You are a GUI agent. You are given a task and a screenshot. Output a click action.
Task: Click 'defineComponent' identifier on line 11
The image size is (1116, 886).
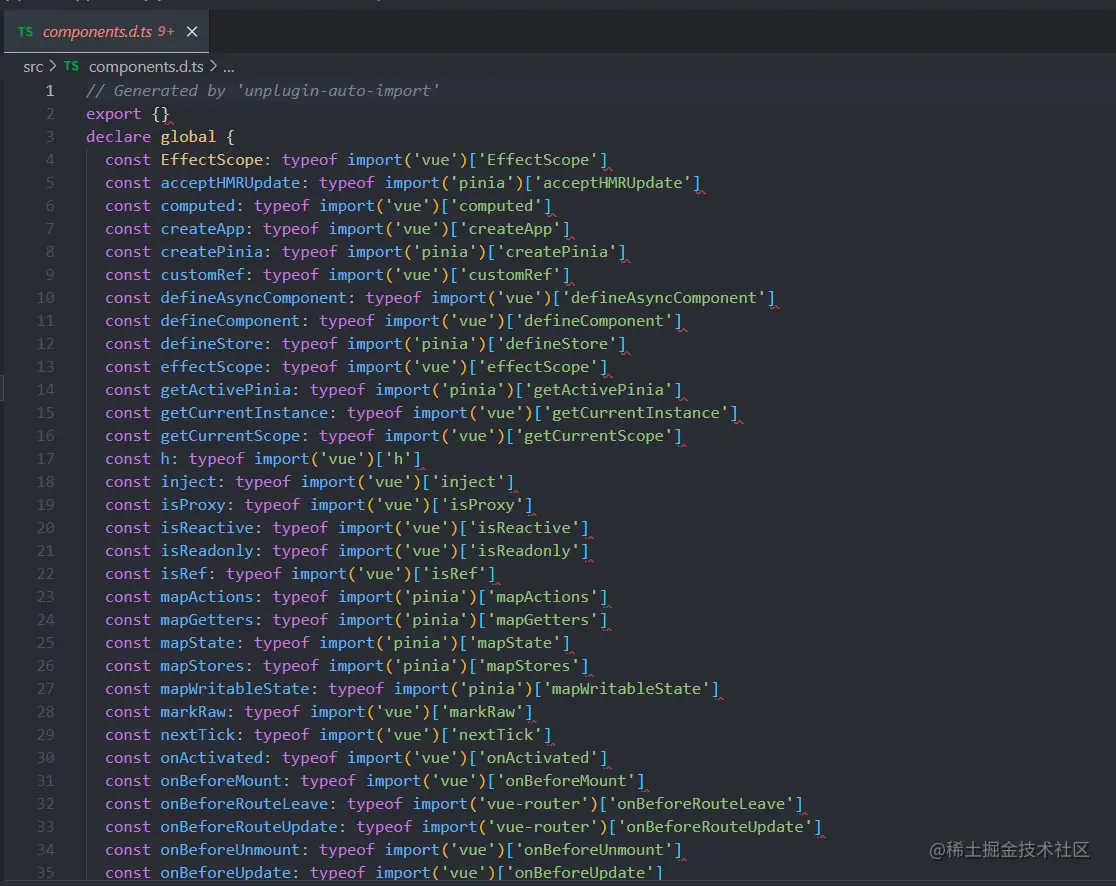[230, 321]
